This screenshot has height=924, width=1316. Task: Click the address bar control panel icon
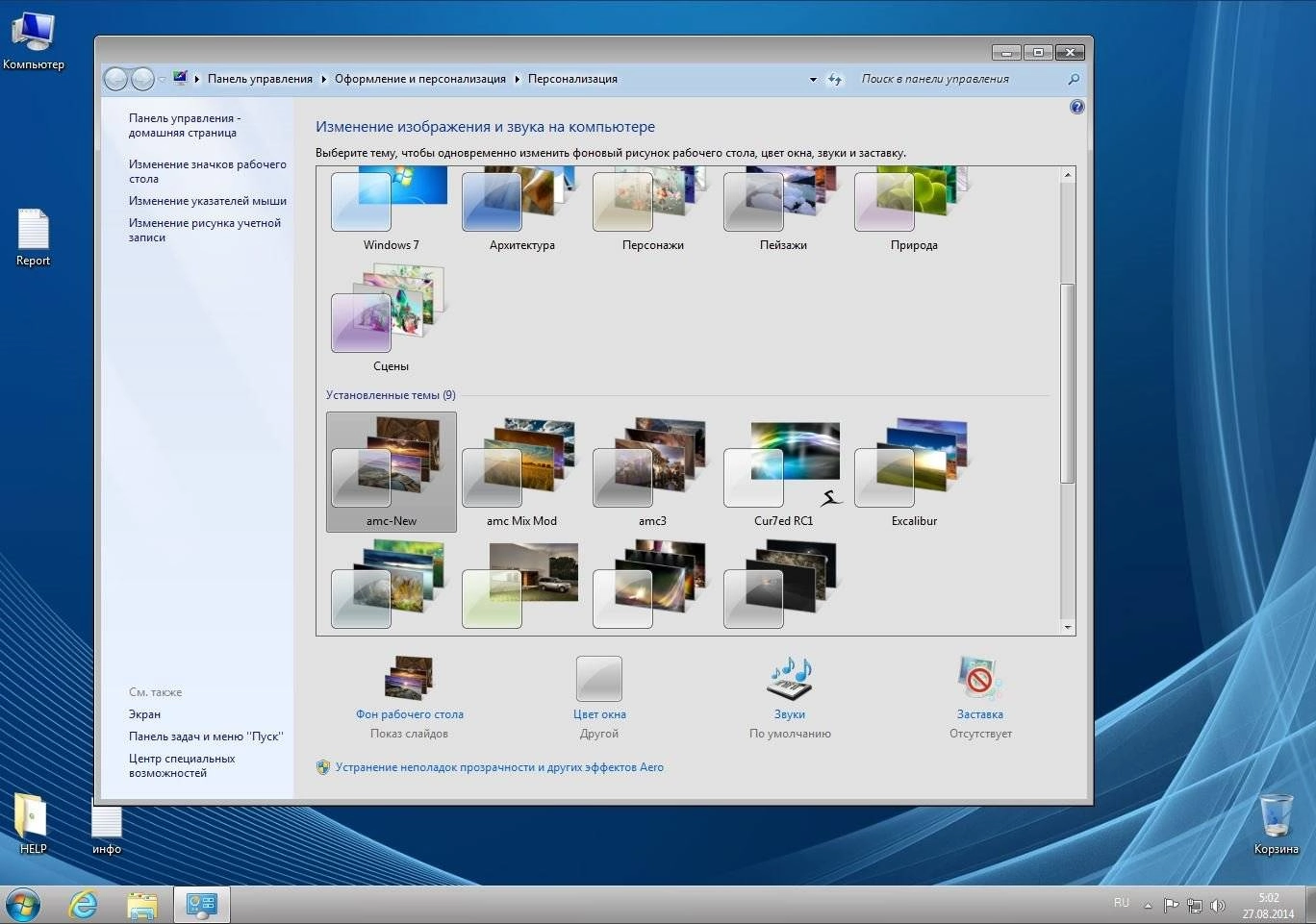click(181, 79)
